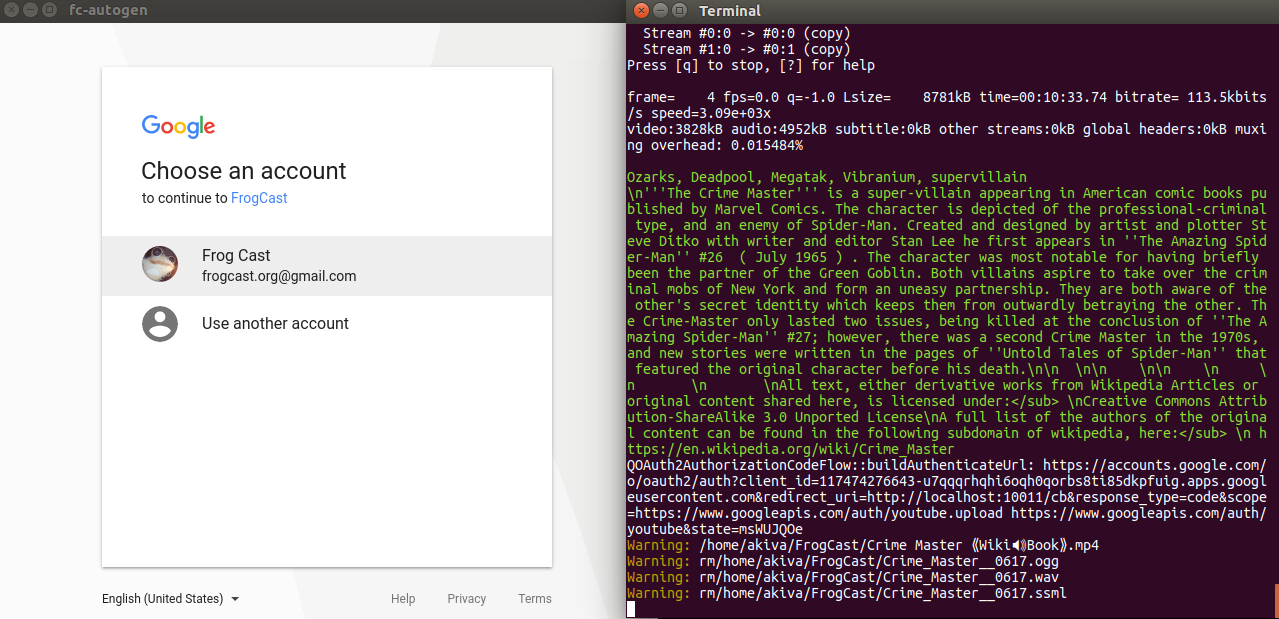Click the Crime Master Wiki Book .mp4 path
The width and height of the screenshot is (1279, 619).
pos(899,545)
